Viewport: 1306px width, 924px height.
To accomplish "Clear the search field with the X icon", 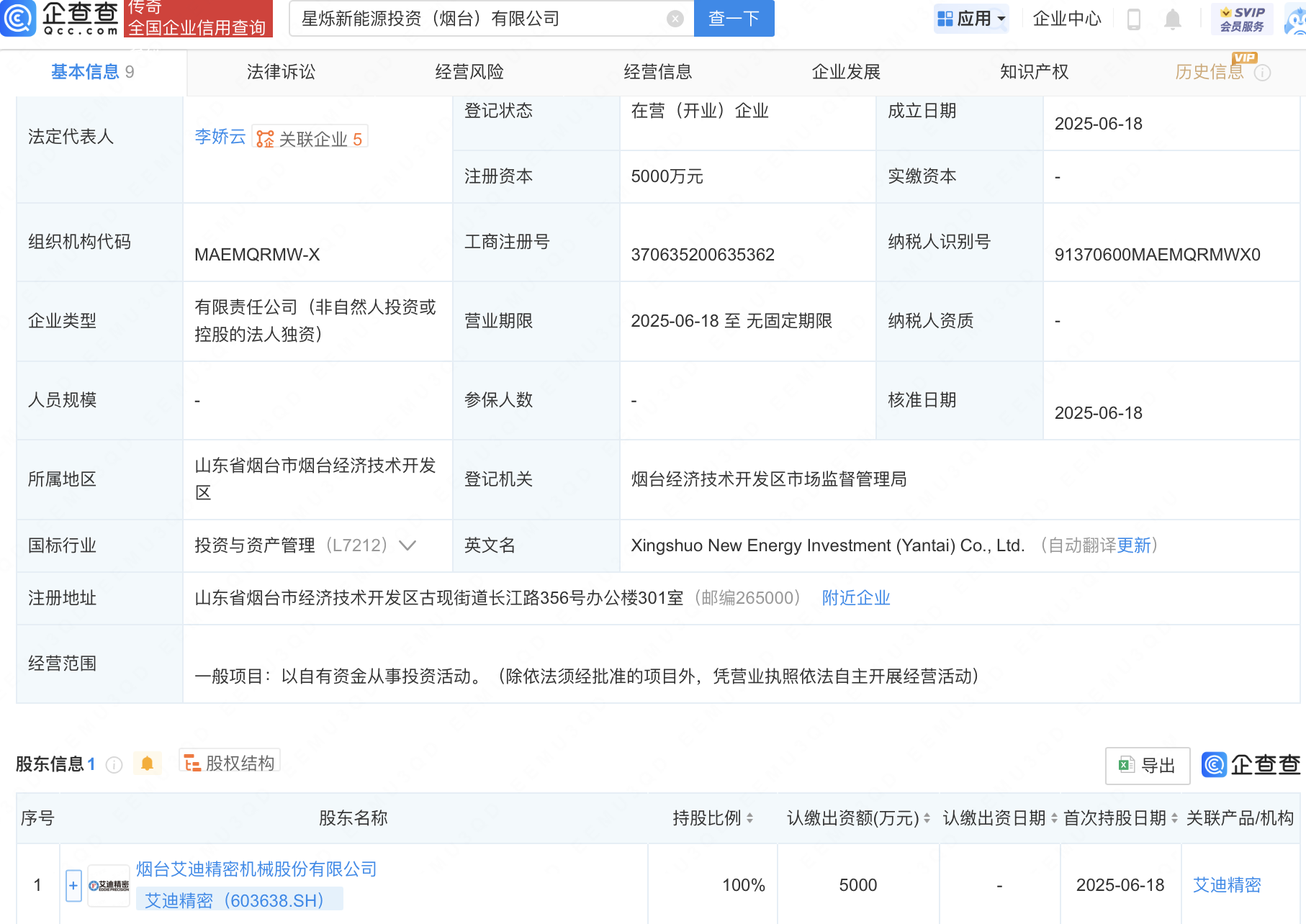I will [x=675, y=19].
